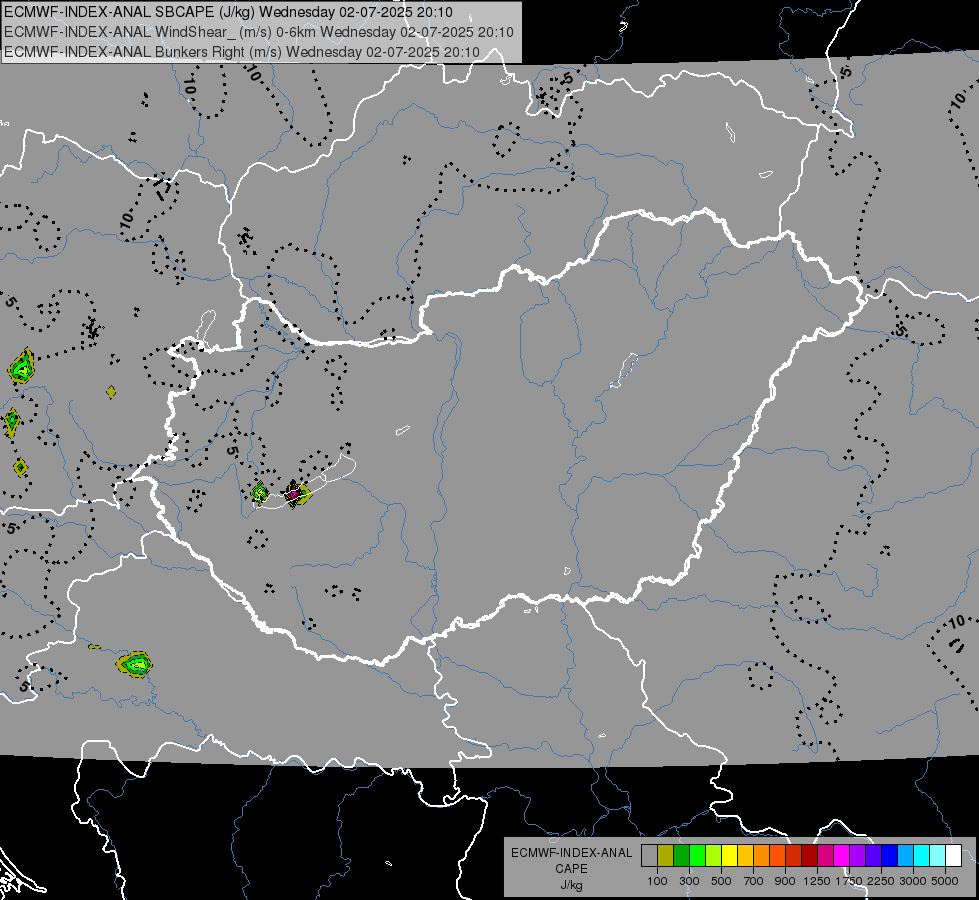The image size is (979, 900).
Task: Click the dark green legend swatch
Action: [x=681, y=855]
